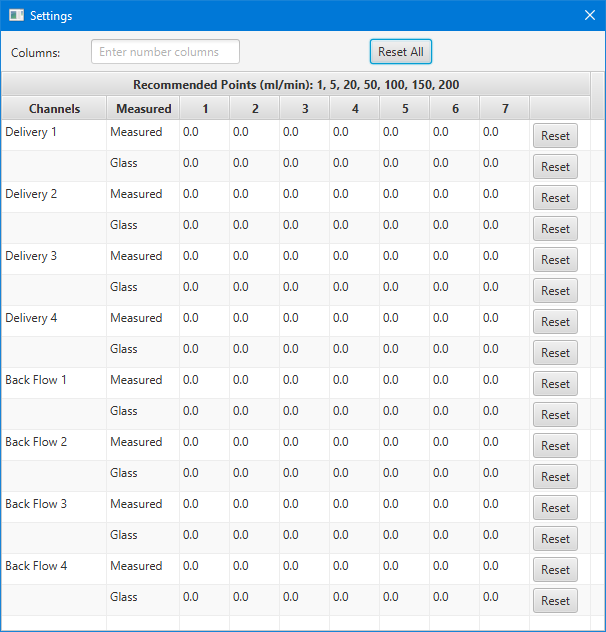Reset the Back Flow 1 Glass row
The image size is (606, 632).
point(555,415)
